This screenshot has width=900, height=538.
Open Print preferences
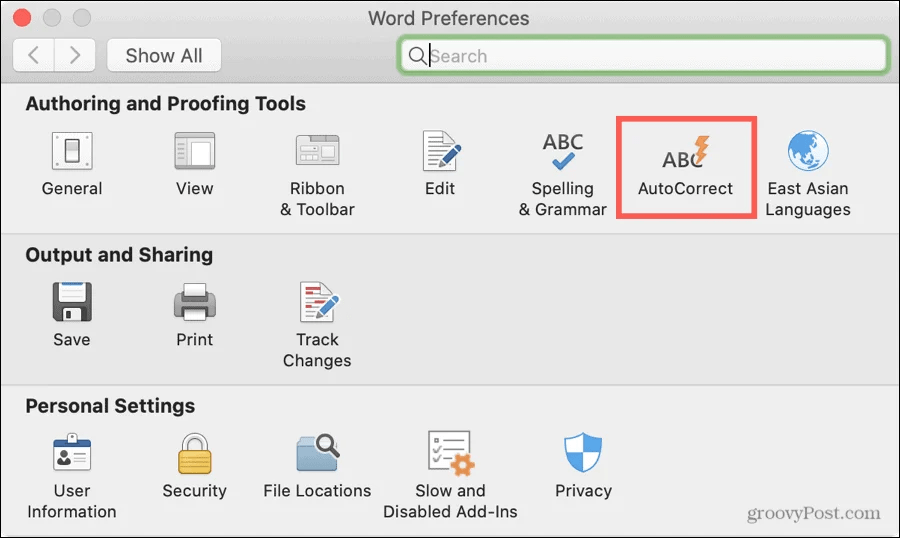click(x=195, y=315)
